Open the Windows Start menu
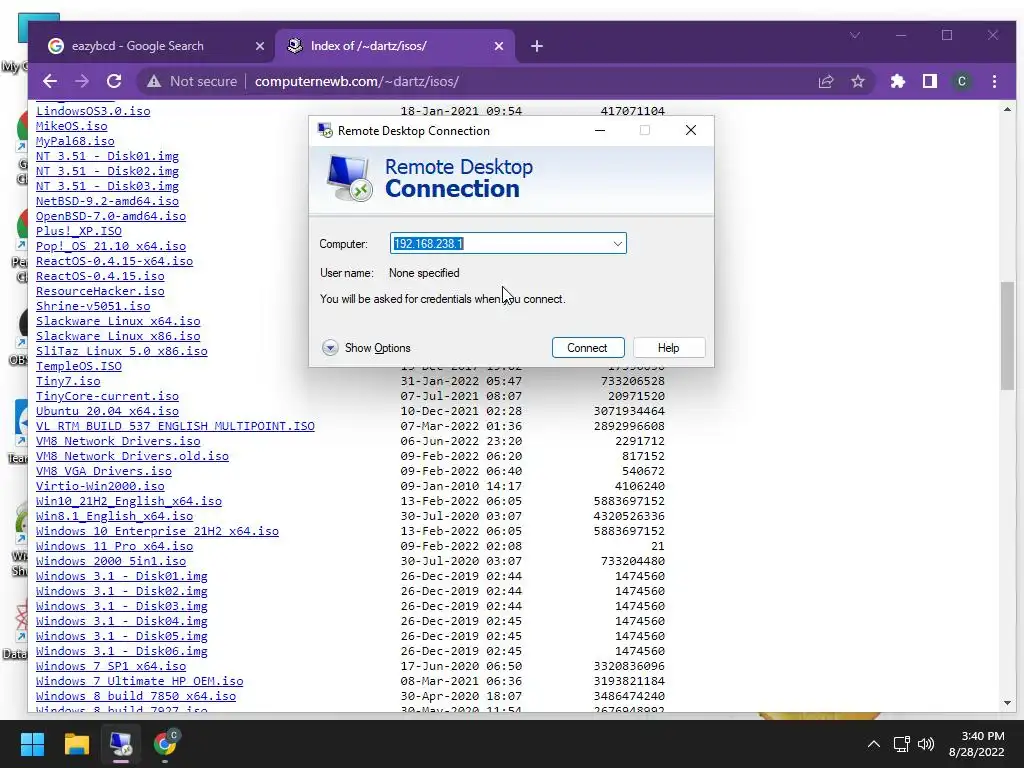This screenshot has width=1024, height=768. [32, 744]
